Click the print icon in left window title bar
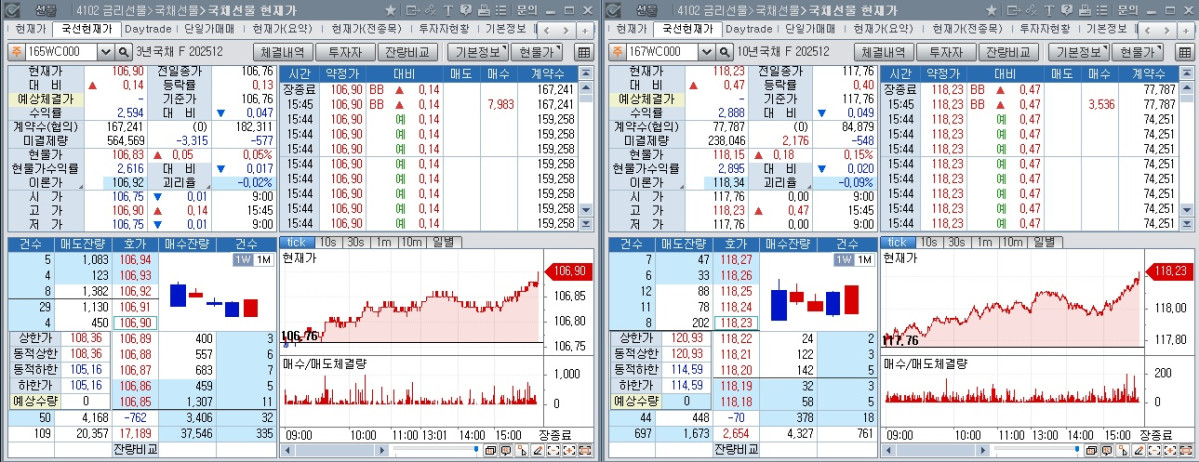The height and width of the screenshot is (462, 1199). coord(483,11)
